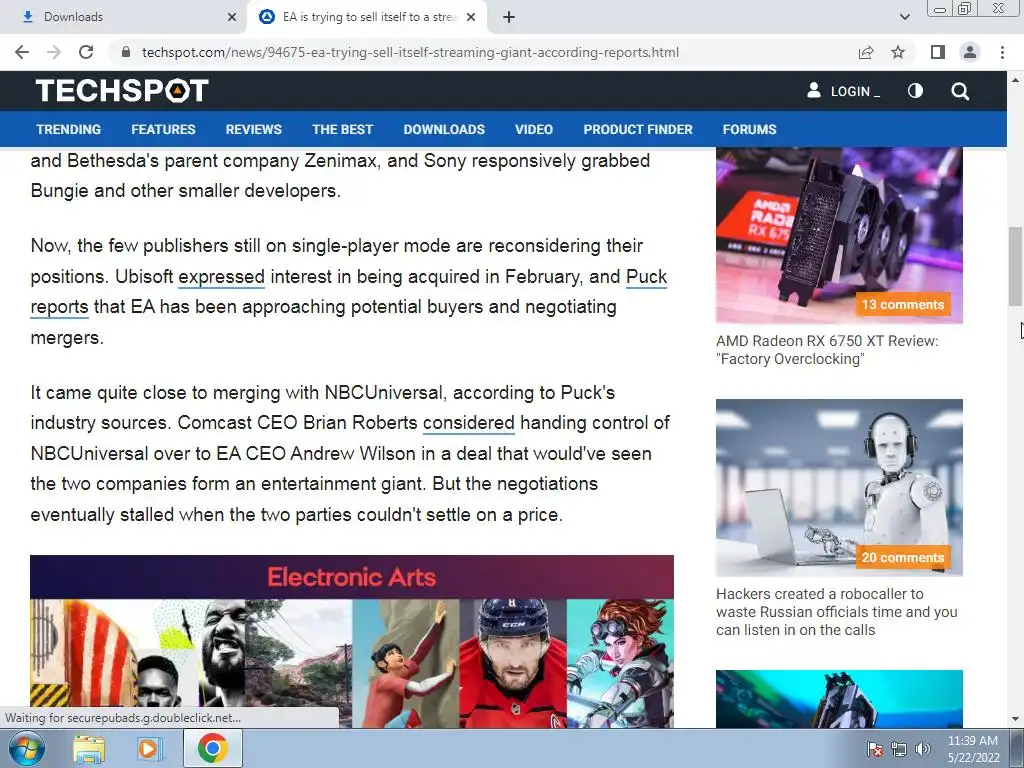Click the padlock site security icon

(x=127, y=52)
